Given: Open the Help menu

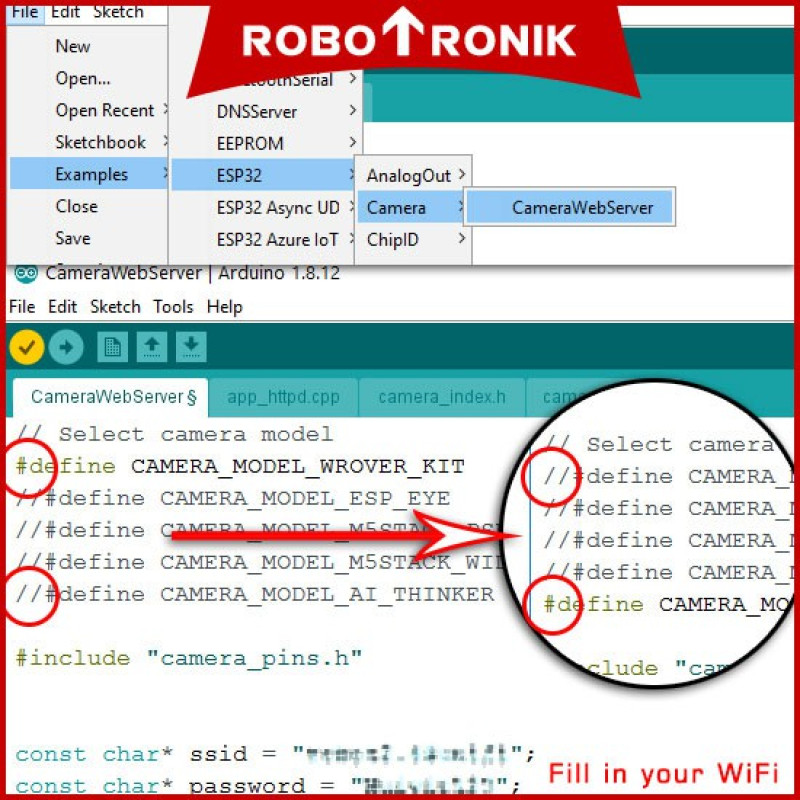Looking at the screenshot, I should click(x=224, y=306).
